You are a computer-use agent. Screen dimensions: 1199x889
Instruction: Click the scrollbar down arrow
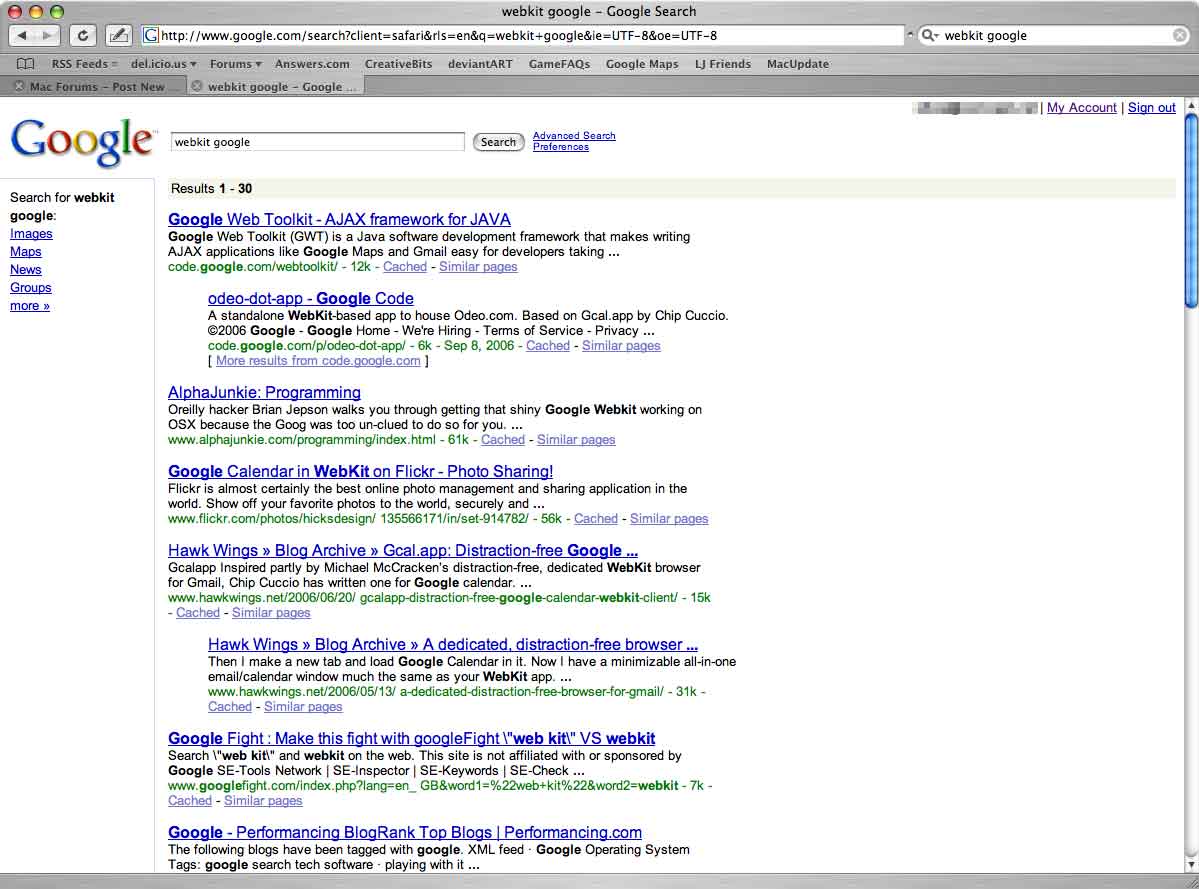[x=1191, y=865]
